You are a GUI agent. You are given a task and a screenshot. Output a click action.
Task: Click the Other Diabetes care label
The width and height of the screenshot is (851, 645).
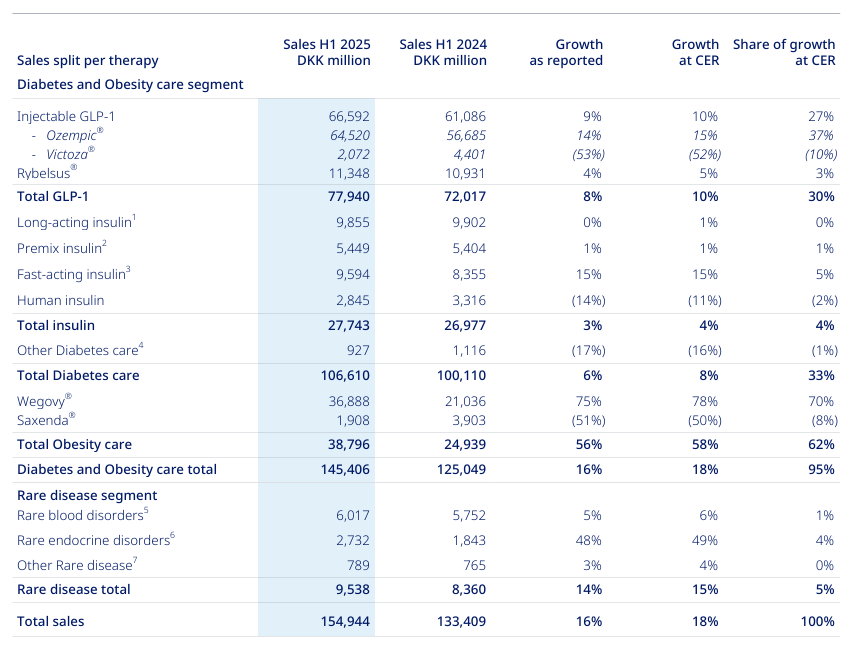[80, 350]
